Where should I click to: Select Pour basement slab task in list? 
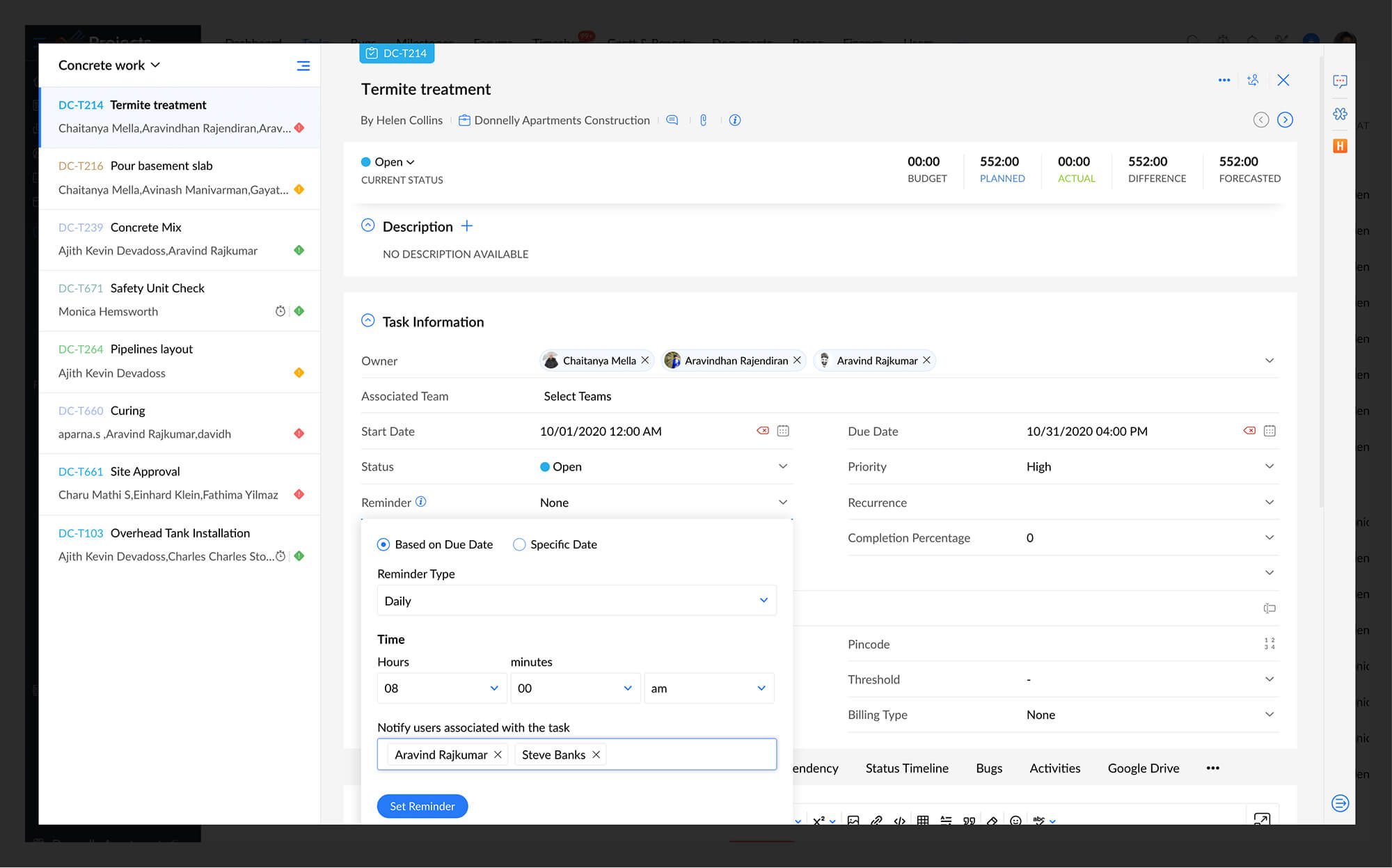pyautogui.click(x=161, y=166)
